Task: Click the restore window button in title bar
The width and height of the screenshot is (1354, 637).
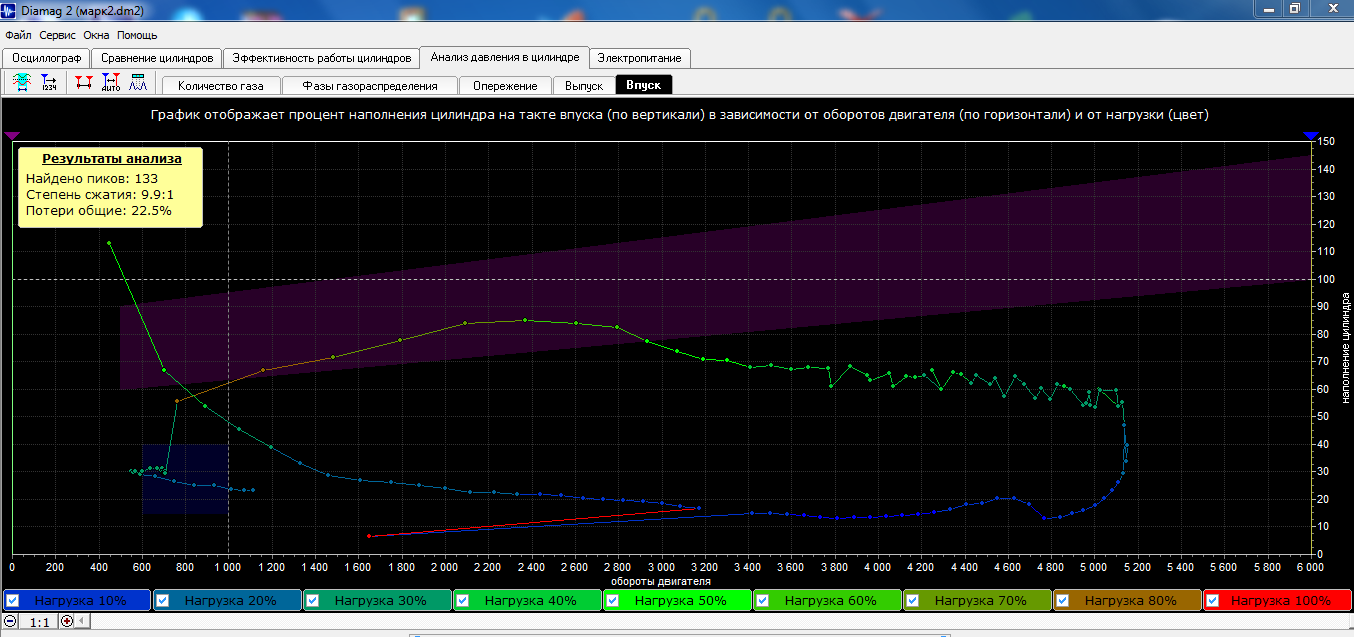Action: pos(1294,8)
